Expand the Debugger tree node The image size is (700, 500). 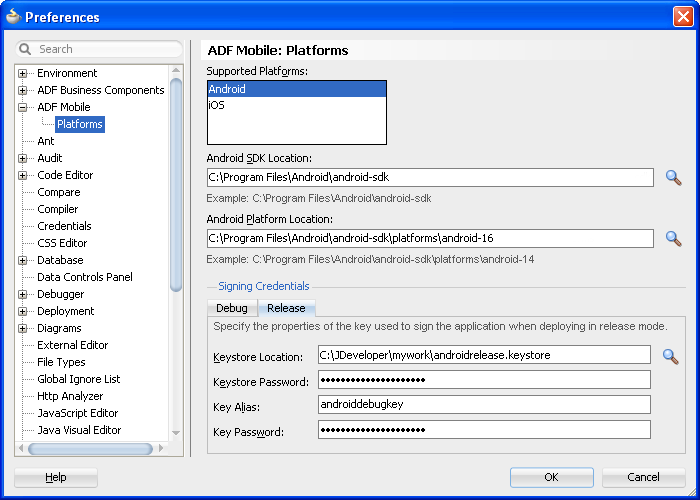click(22, 294)
